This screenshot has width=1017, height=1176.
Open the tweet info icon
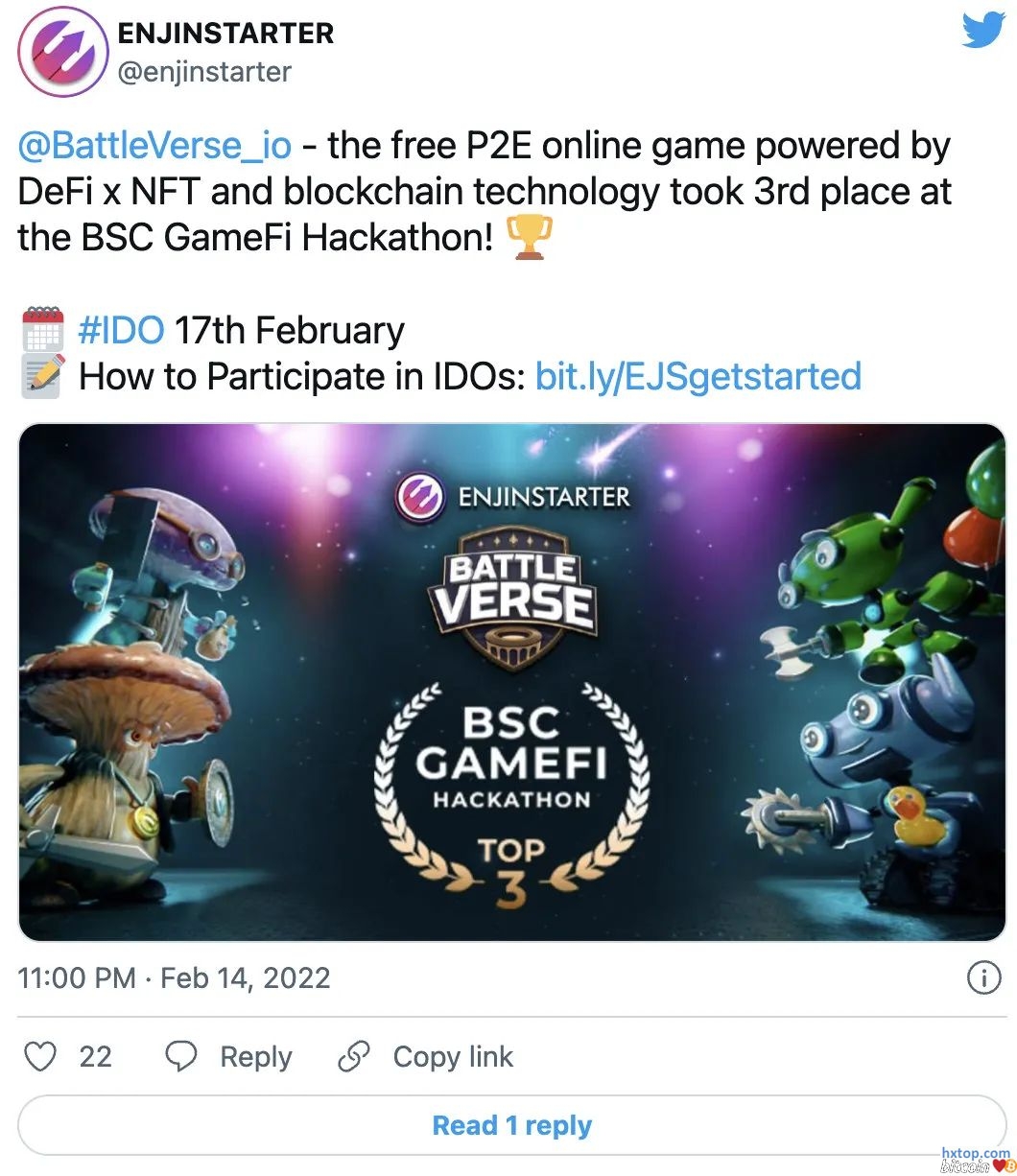point(981,977)
